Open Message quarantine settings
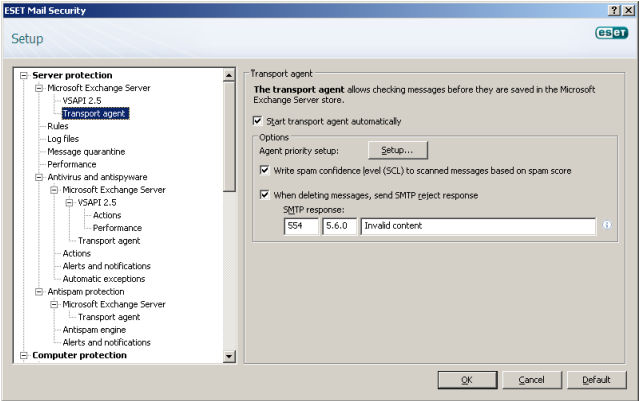Viewport: 640px width, 401px height. click(86, 151)
